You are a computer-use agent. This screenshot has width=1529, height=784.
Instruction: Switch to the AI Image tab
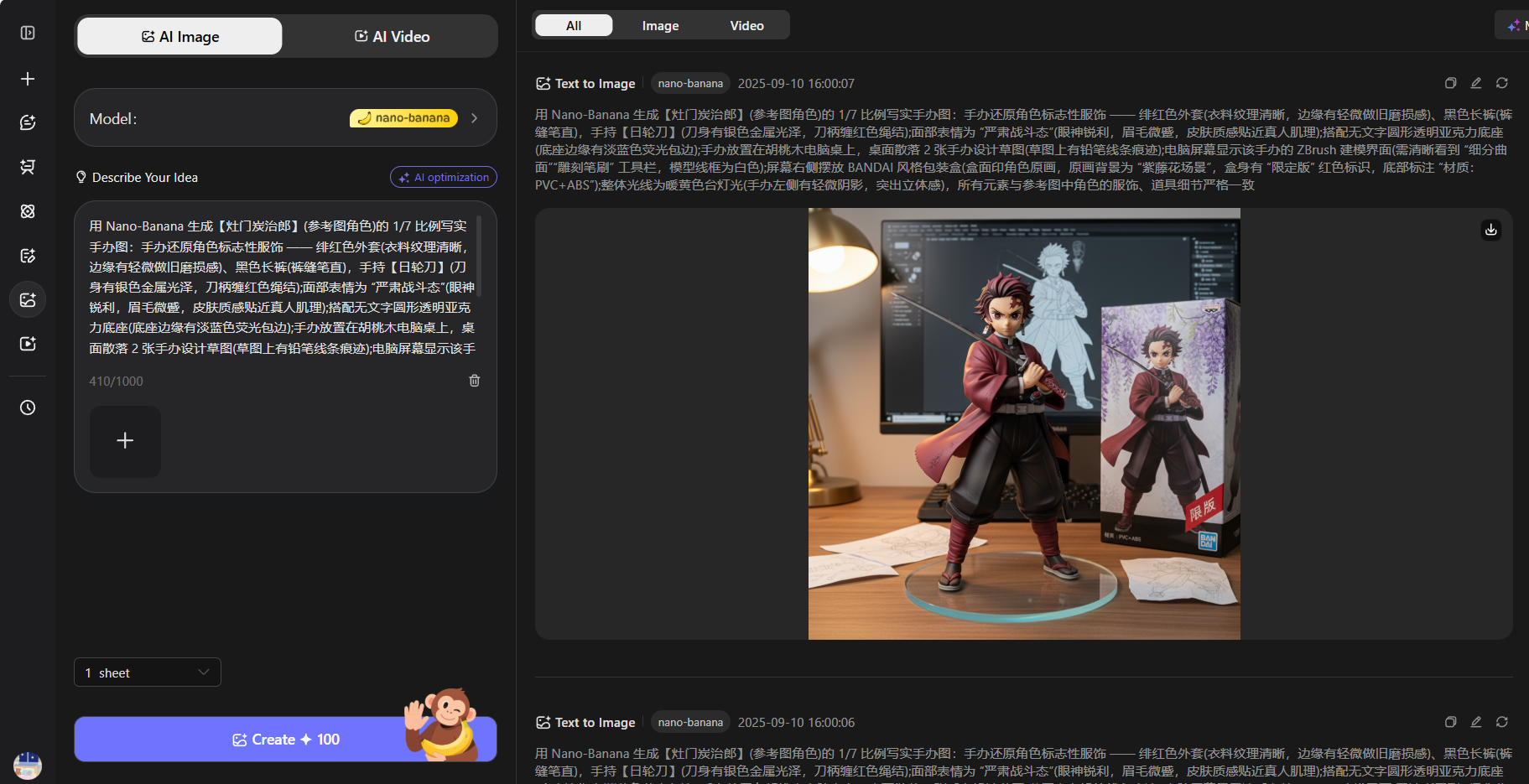tap(180, 36)
